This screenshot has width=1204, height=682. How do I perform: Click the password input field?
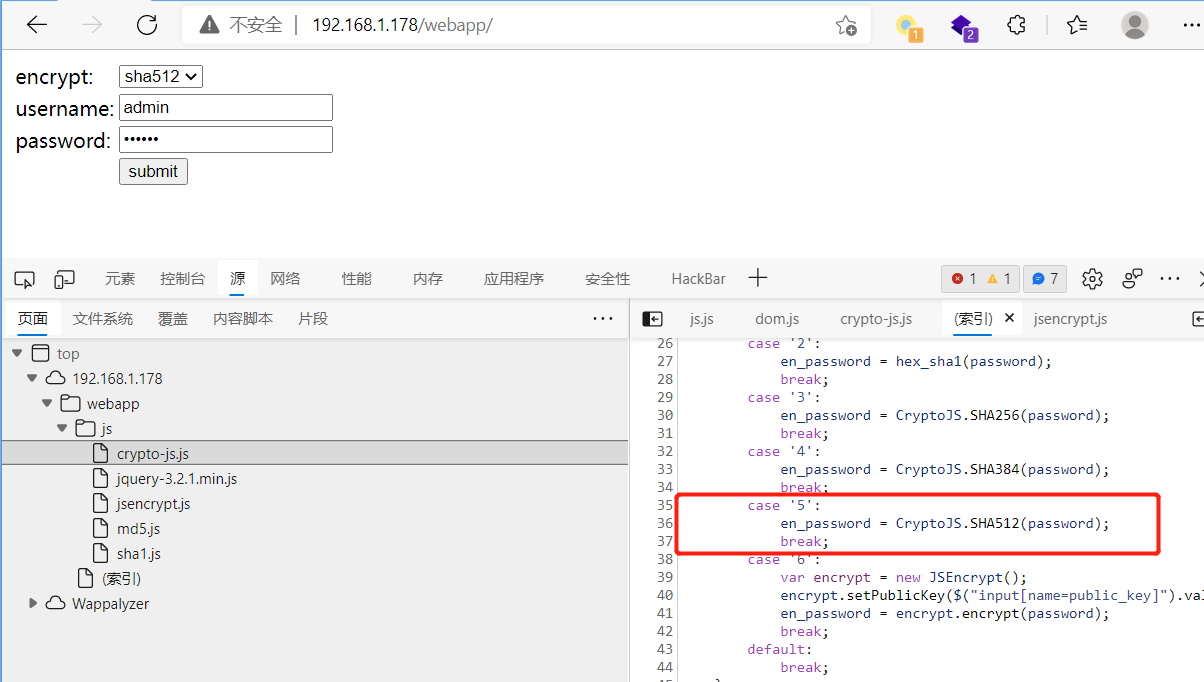226,139
